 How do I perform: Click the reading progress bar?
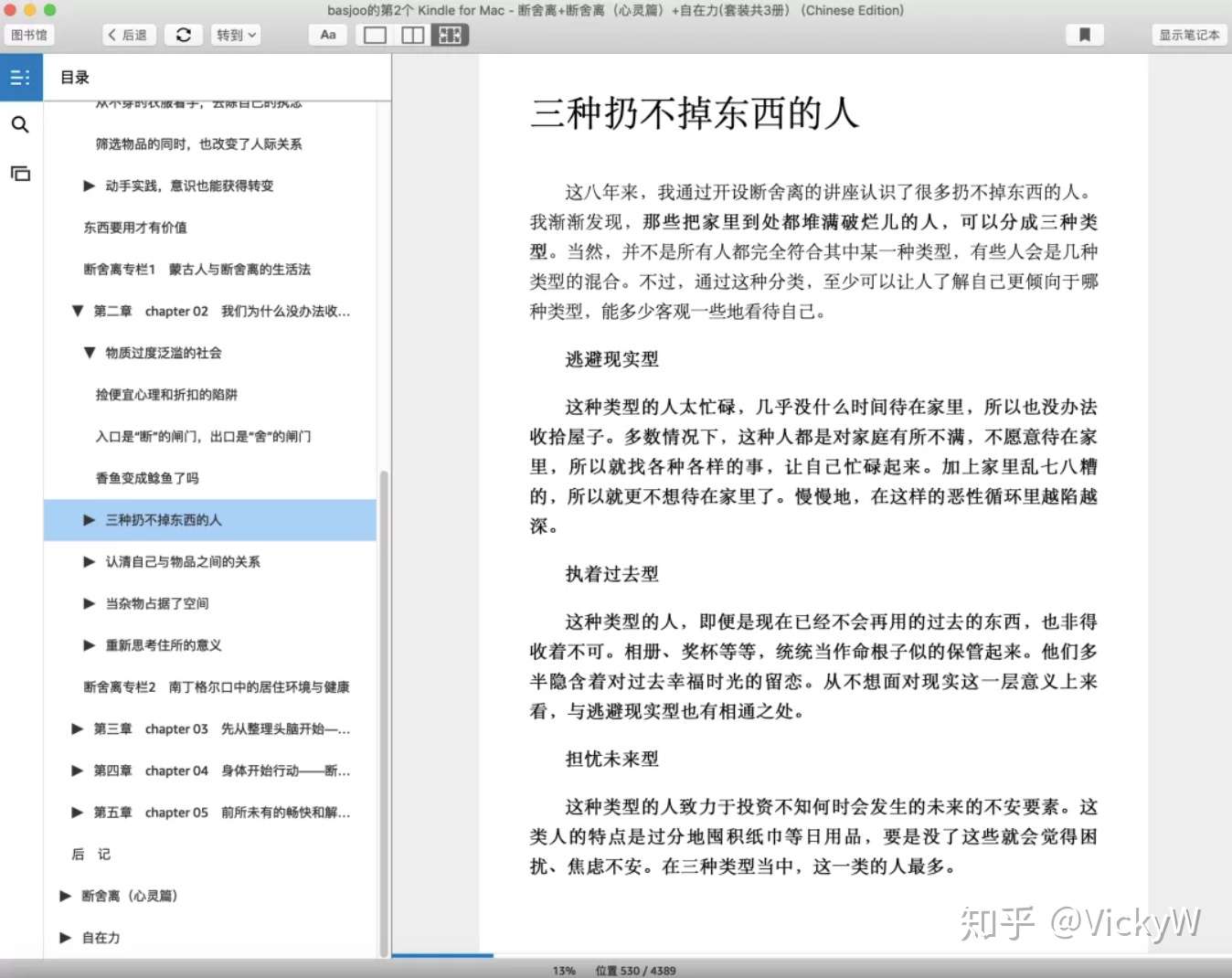pos(812,956)
